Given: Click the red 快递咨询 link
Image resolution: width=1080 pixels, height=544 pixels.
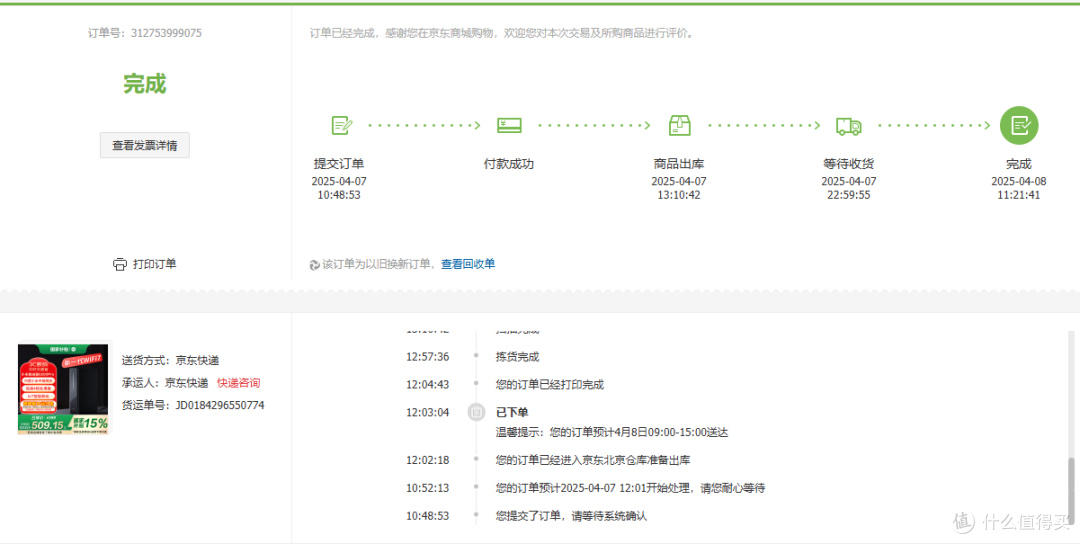Looking at the screenshot, I should click(238, 383).
